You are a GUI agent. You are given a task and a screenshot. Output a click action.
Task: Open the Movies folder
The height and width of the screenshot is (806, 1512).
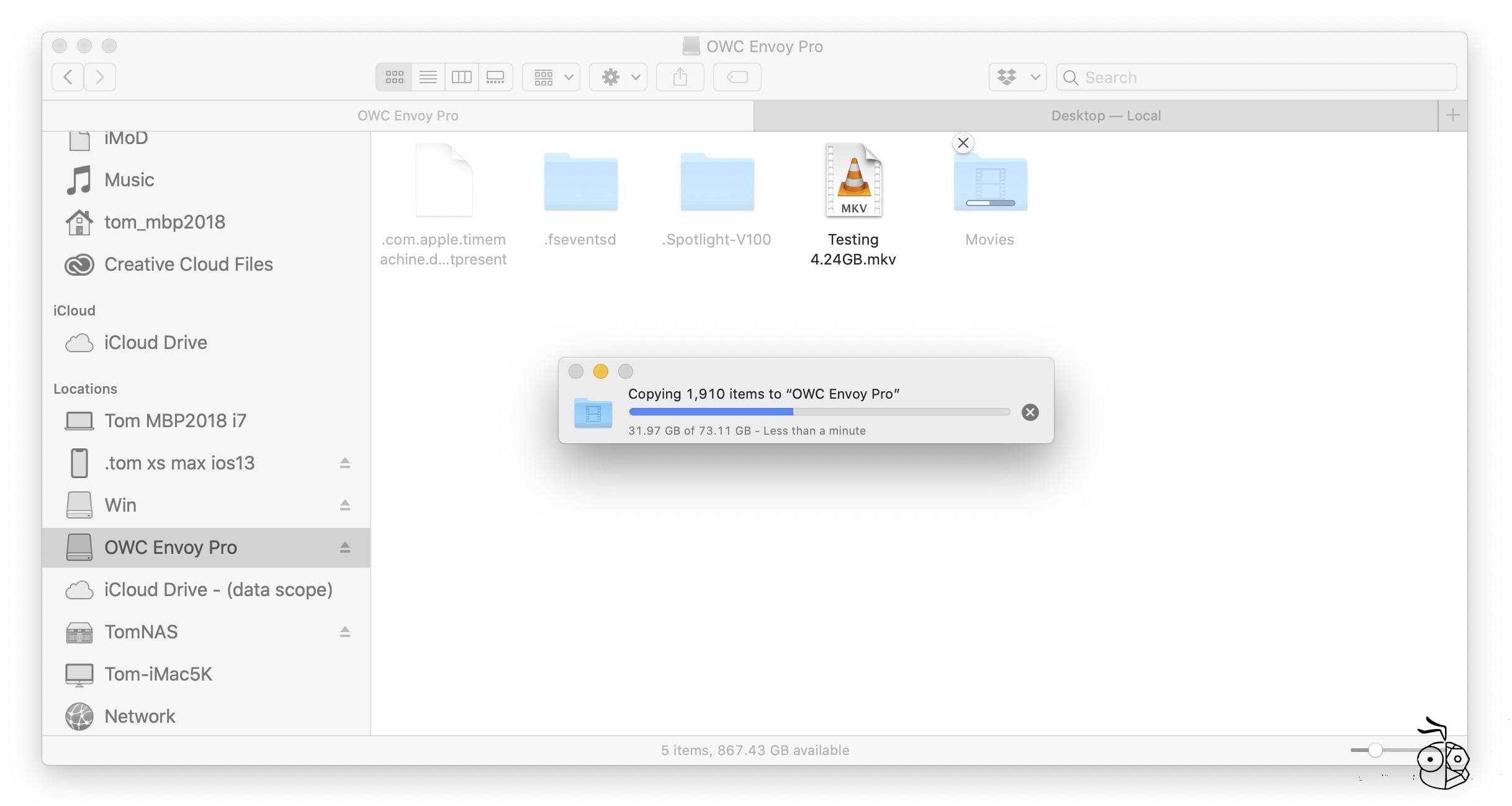989,183
